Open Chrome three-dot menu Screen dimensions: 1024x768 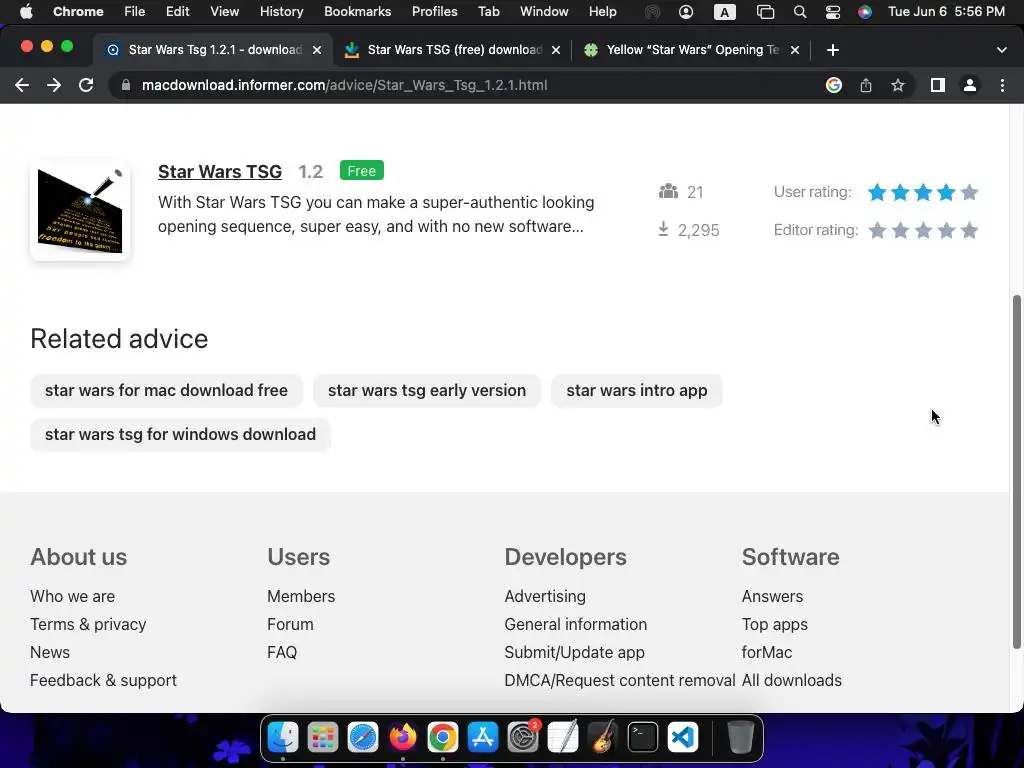[x=1002, y=85]
